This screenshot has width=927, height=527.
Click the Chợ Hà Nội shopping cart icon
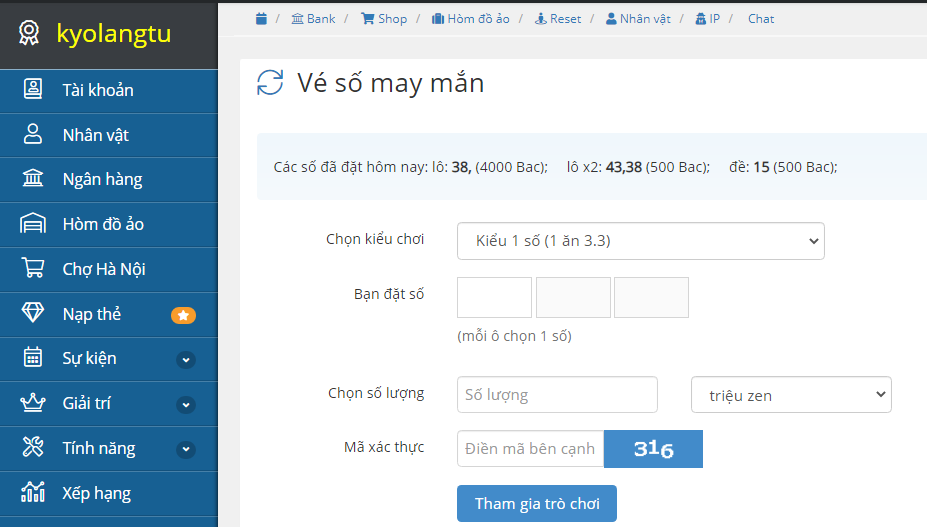coord(33,269)
